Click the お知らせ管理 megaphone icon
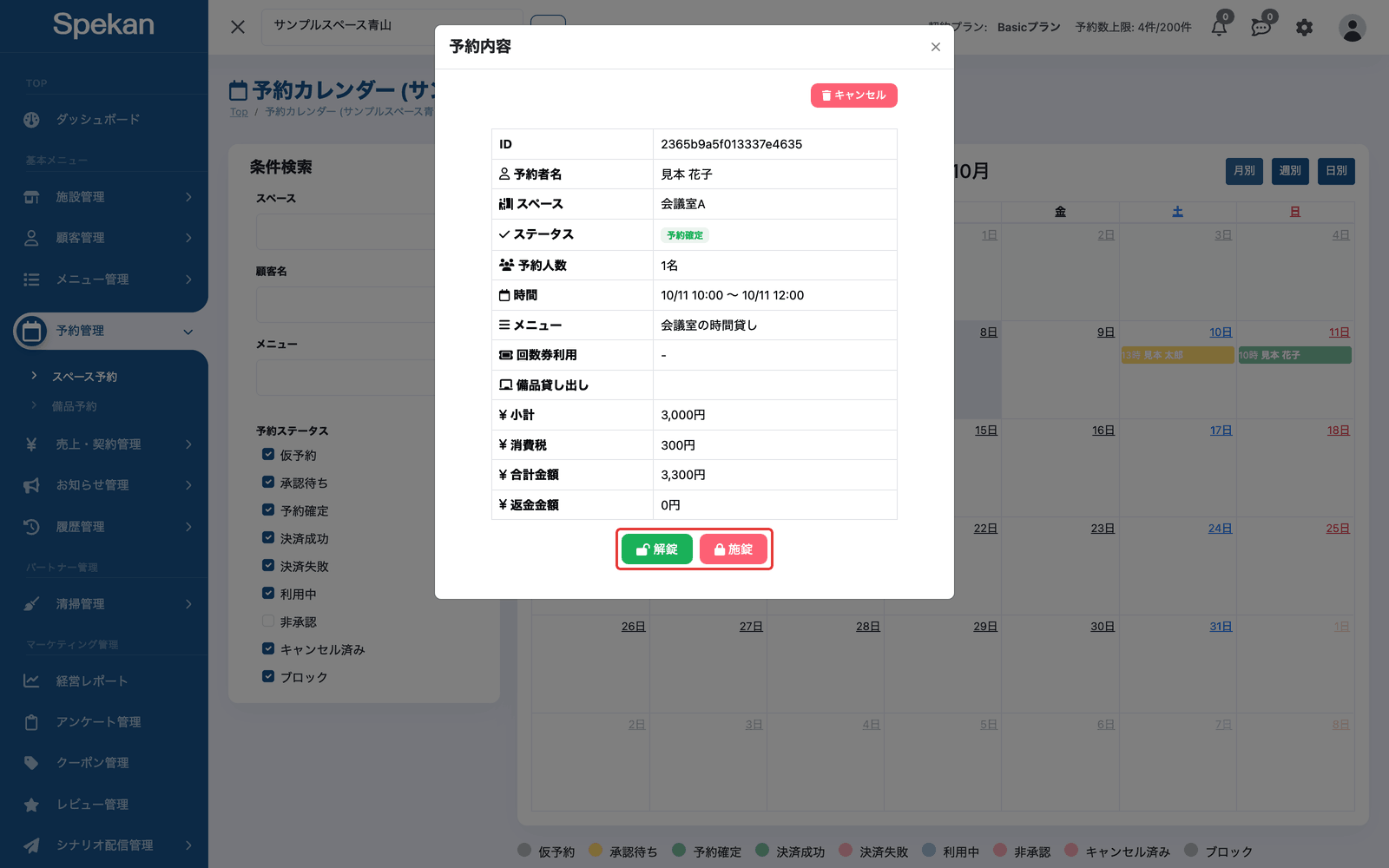Viewport: 1389px width, 868px height. coord(31,485)
